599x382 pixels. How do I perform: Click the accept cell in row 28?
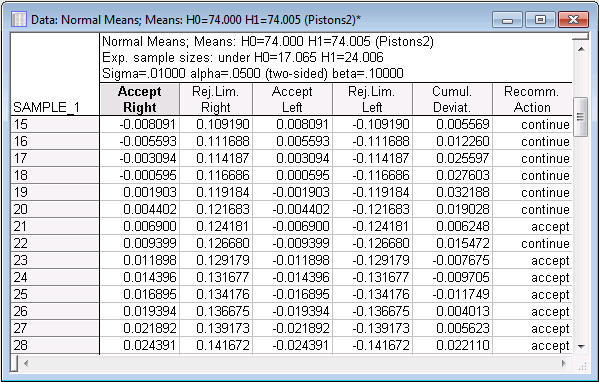tap(532, 345)
